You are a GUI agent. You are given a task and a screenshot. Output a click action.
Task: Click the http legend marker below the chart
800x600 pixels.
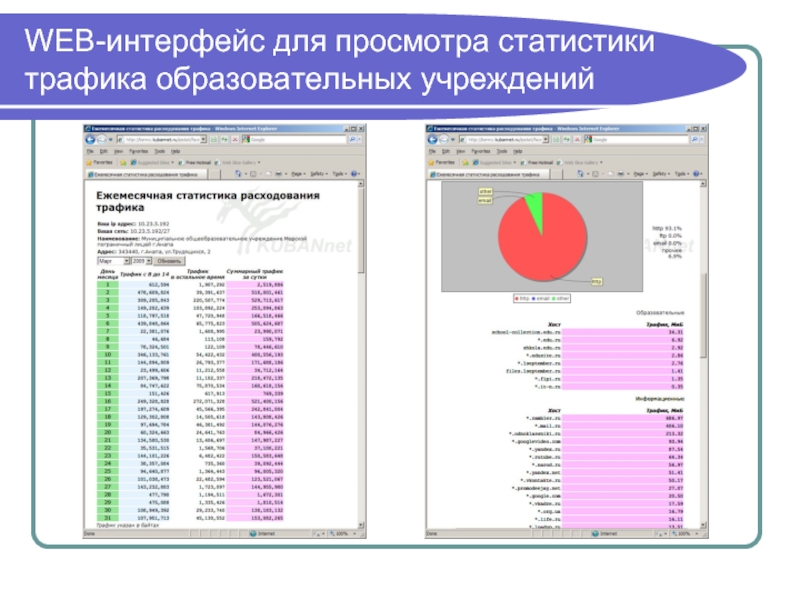(x=517, y=298)
